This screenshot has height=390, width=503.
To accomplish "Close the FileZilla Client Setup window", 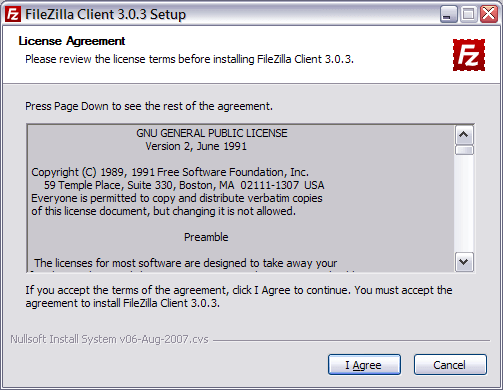I will 489,14.
